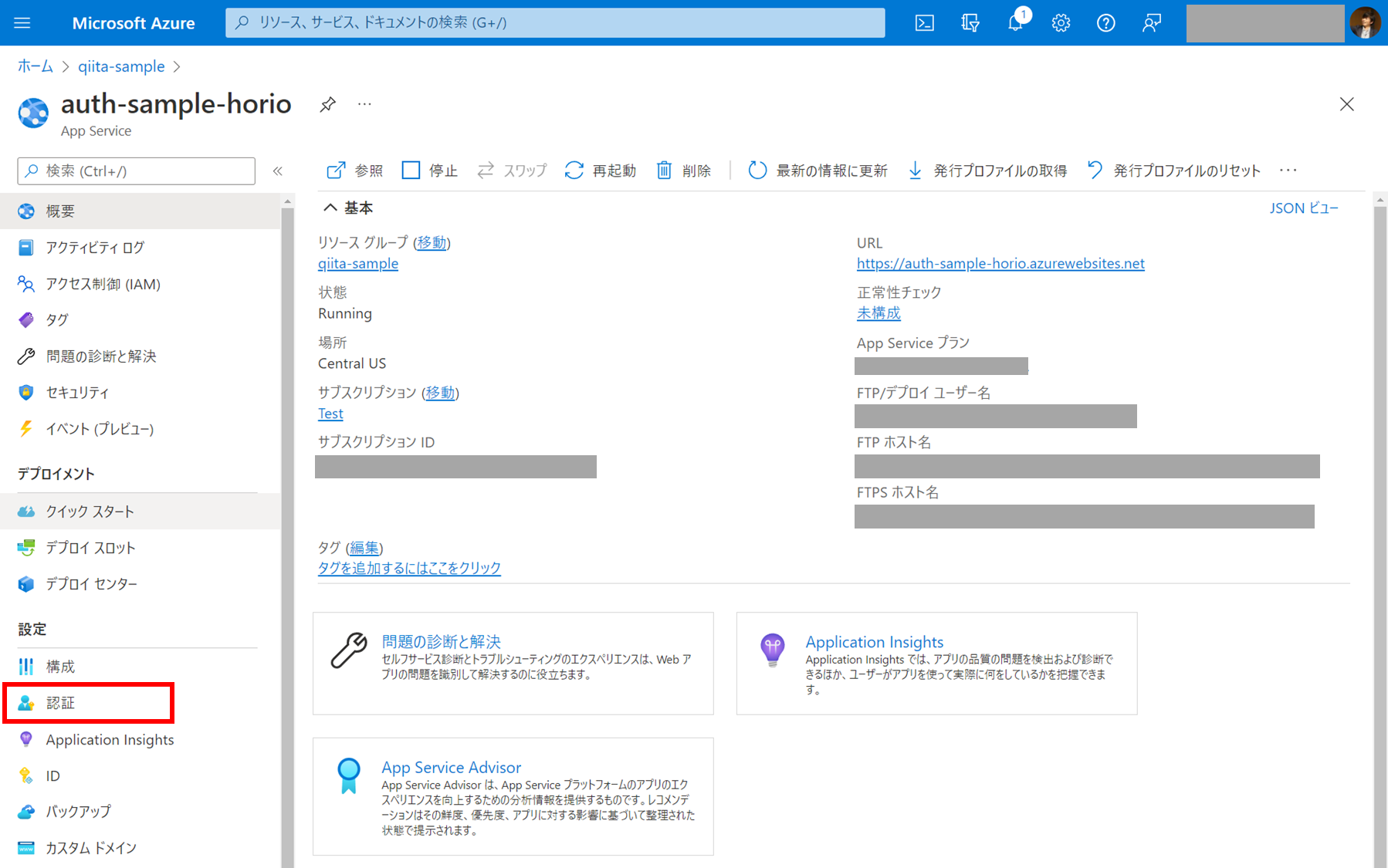Open the portal hamburger menu
The width and height of the screenshot is (1388, 868).
coord(22,23)
